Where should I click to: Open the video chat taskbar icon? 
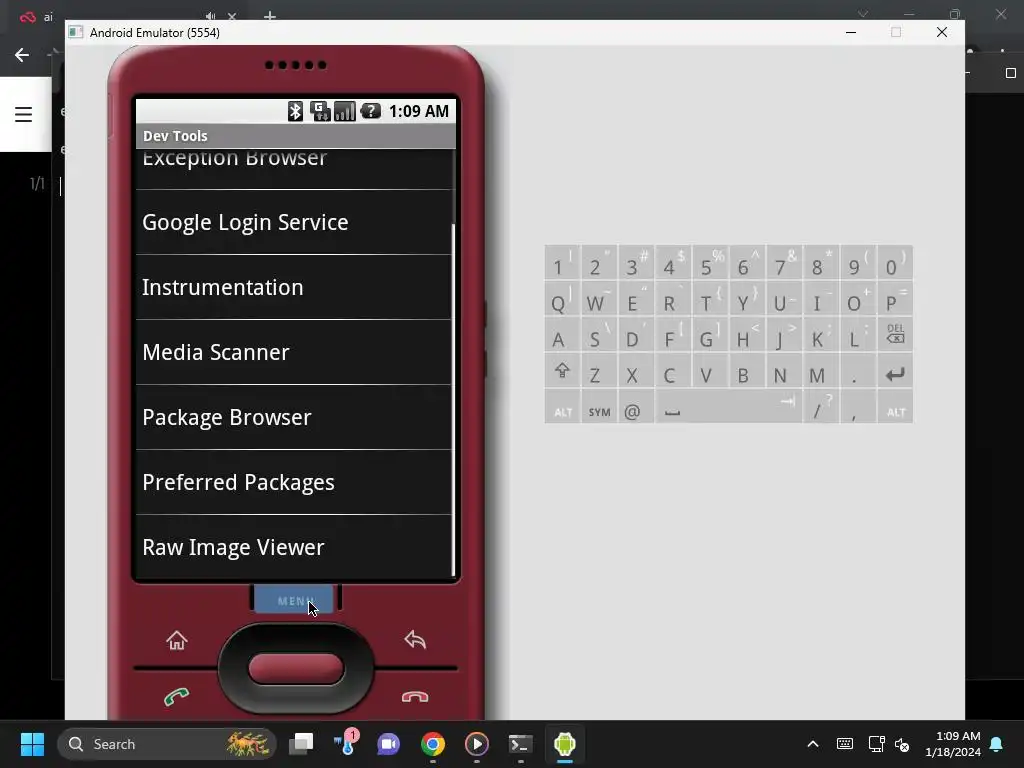pos(389,744)
